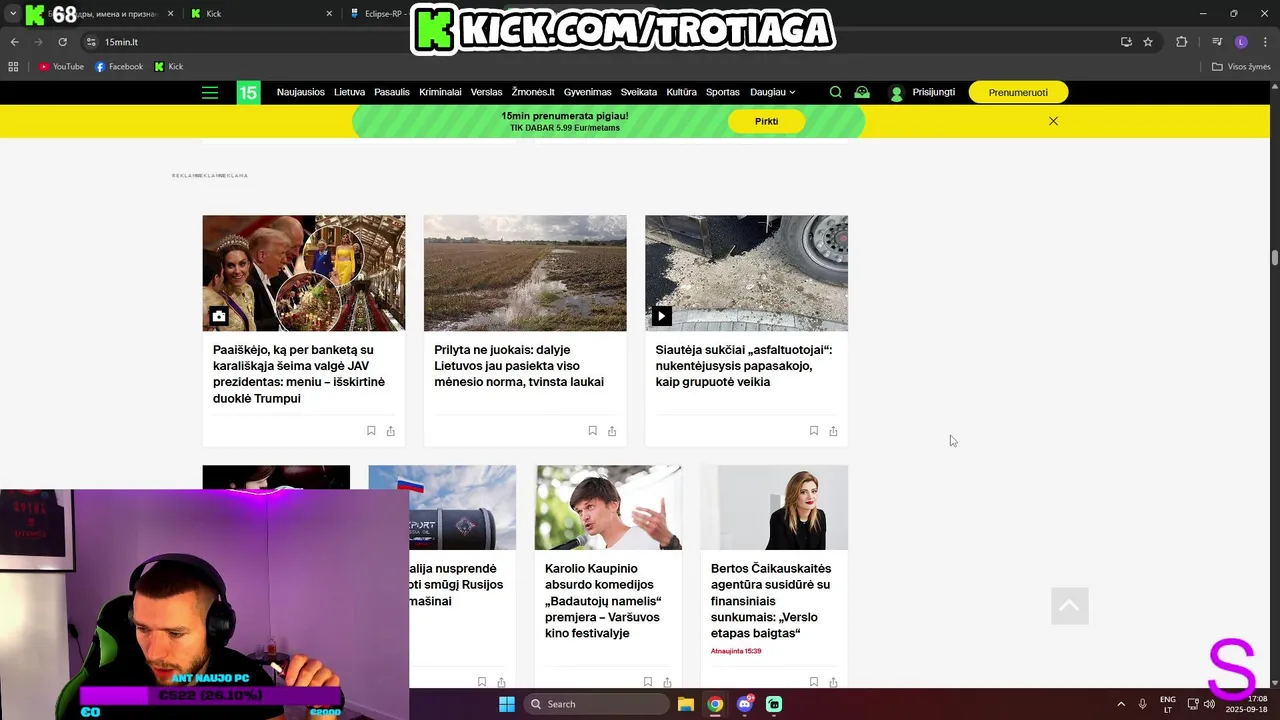Open the Chrome tab search dropdown
Viewport: 1280px width, 720px height.
click(x=13, y=13)
